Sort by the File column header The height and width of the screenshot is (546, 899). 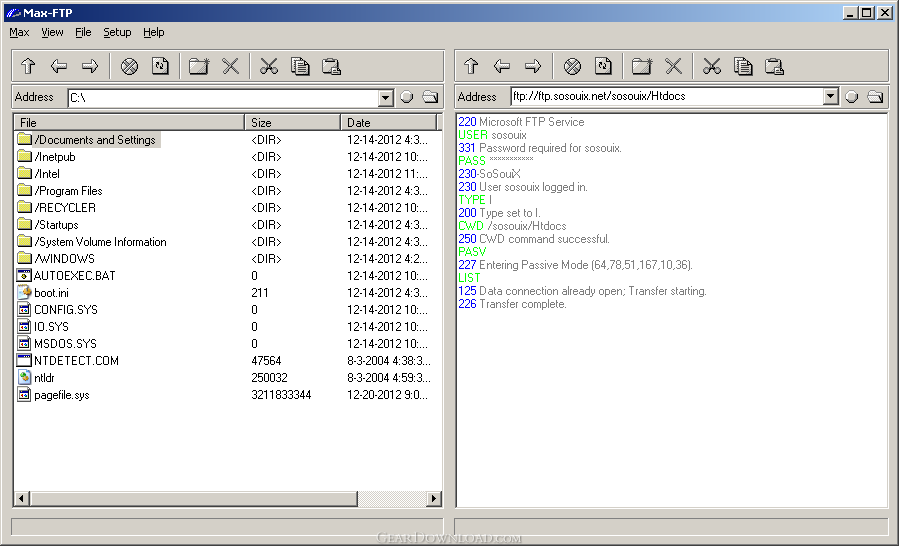[x=130, y=122]
